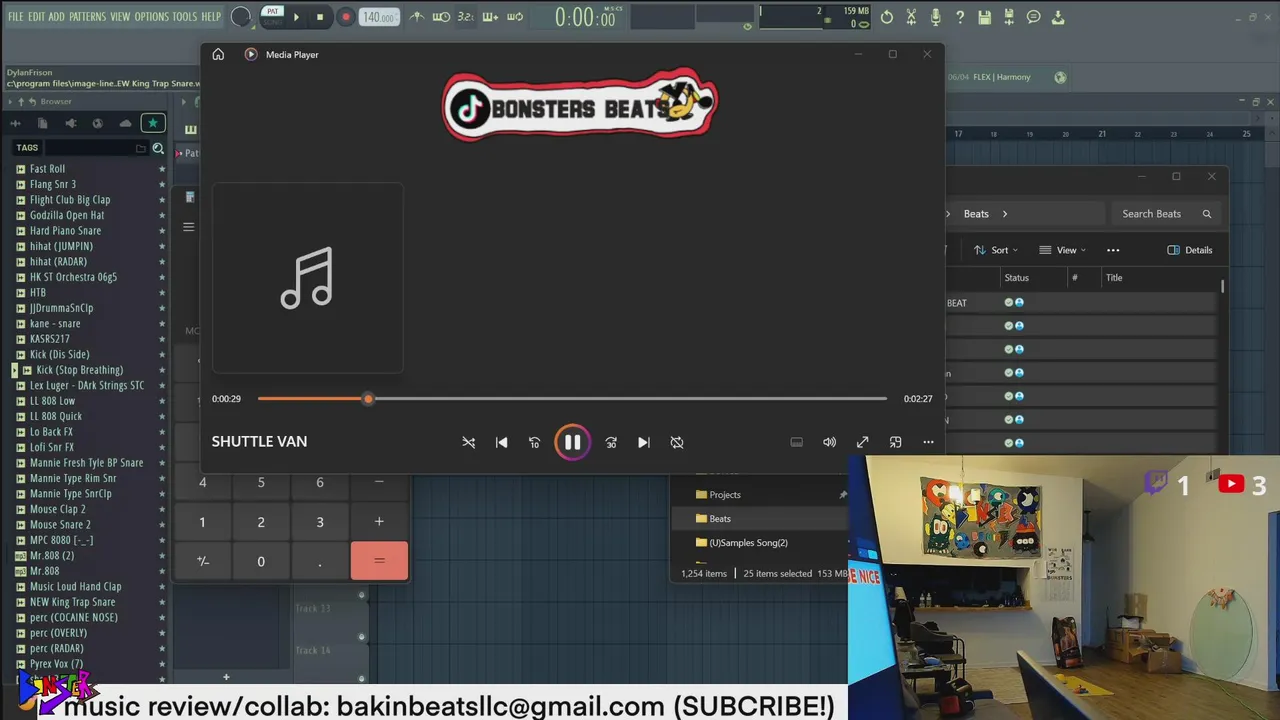
Task: Toggle countdown before recording icon
Action: (x=465, y=17)
